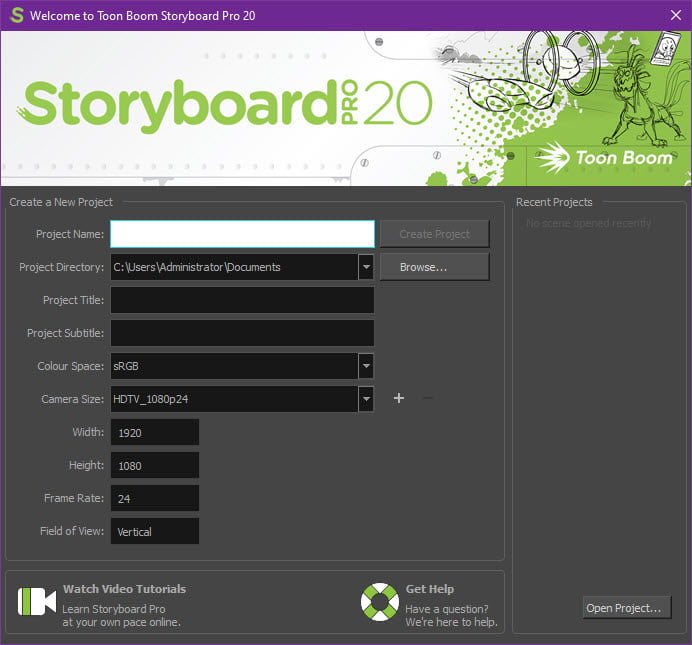Click the Storyboard Pro S icon in title bar
This screenshot has height=645, width=692.
(x=17, y=15)
